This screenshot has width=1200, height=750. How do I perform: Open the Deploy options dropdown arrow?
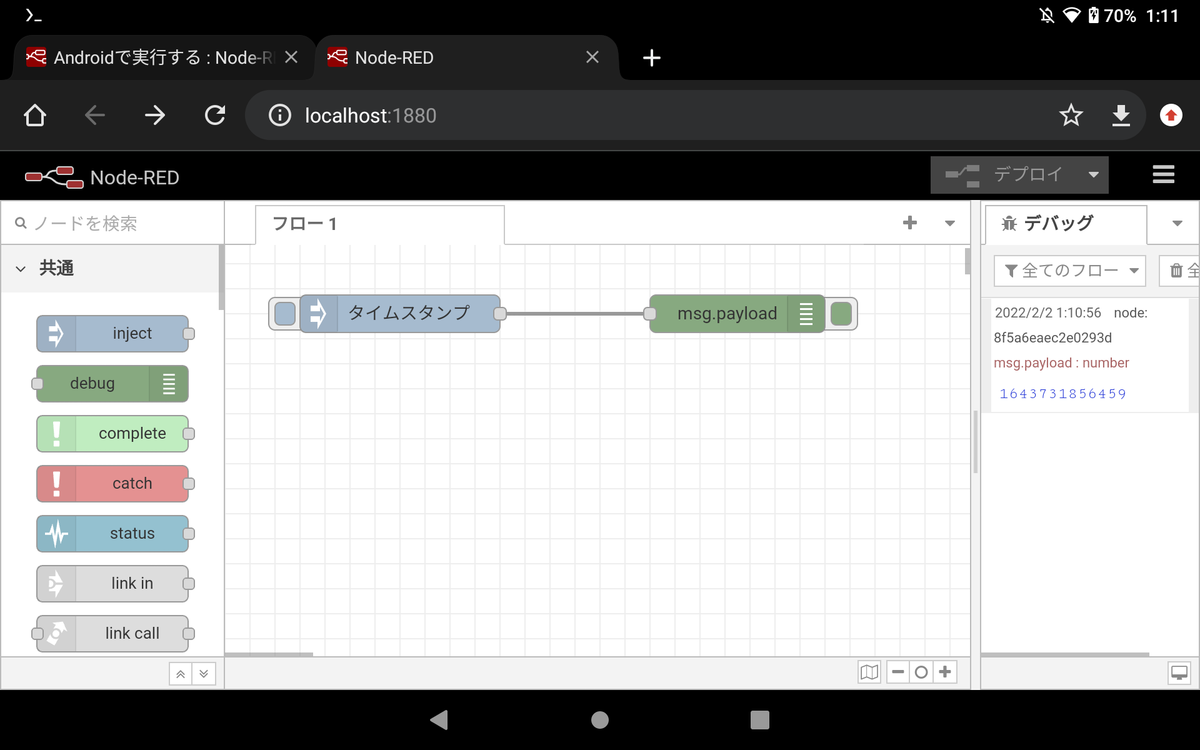pyautogui.click(x=1093, y=175)
